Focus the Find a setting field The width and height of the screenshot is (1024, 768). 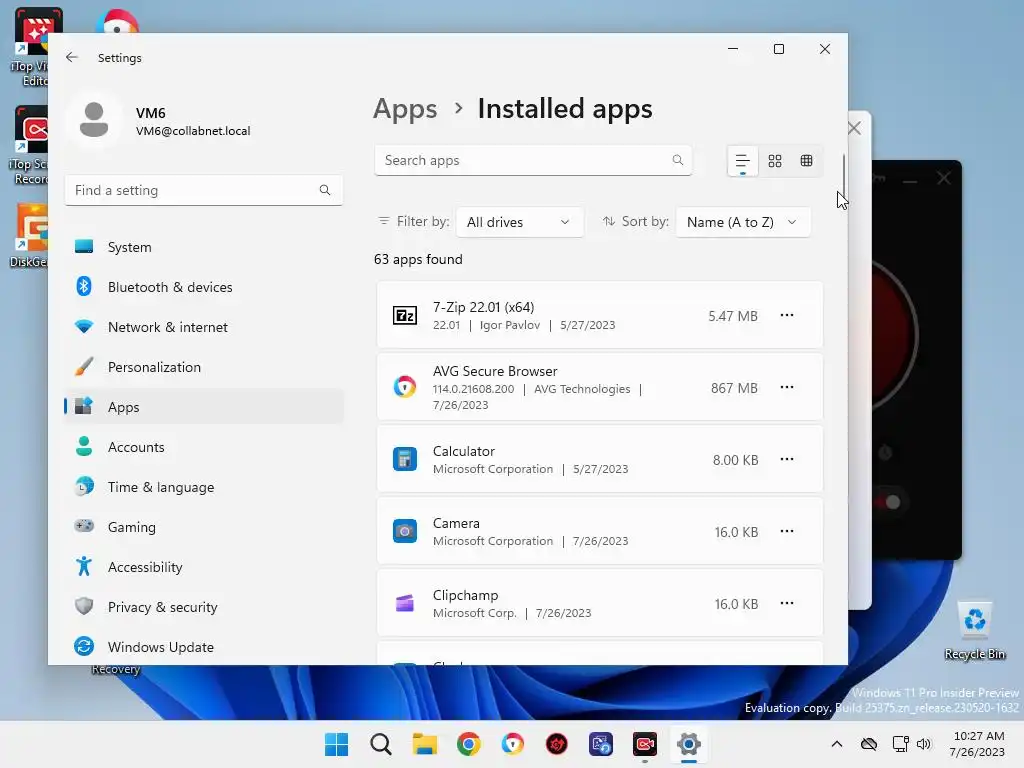coord(204,190)
